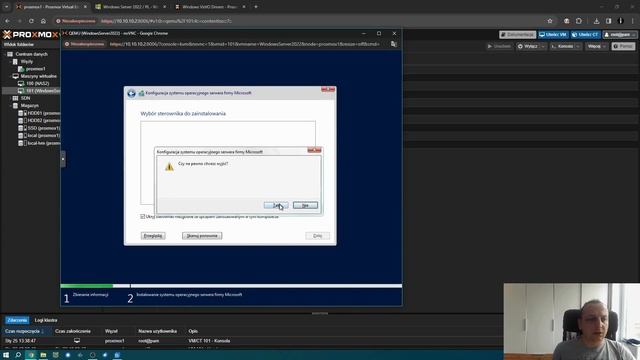The height and width of the screenshot is (360, 640).
Task: Click the local (proxmox1) storage icon
Action: (22, 136)
